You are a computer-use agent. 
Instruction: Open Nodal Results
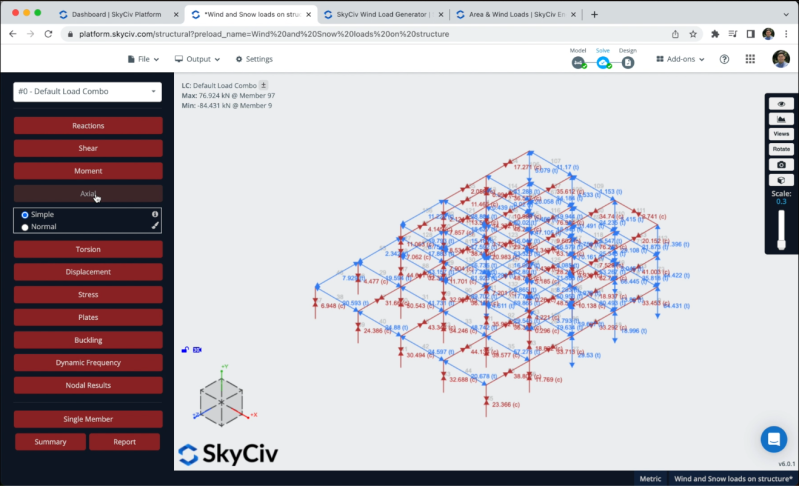point(88,386)
